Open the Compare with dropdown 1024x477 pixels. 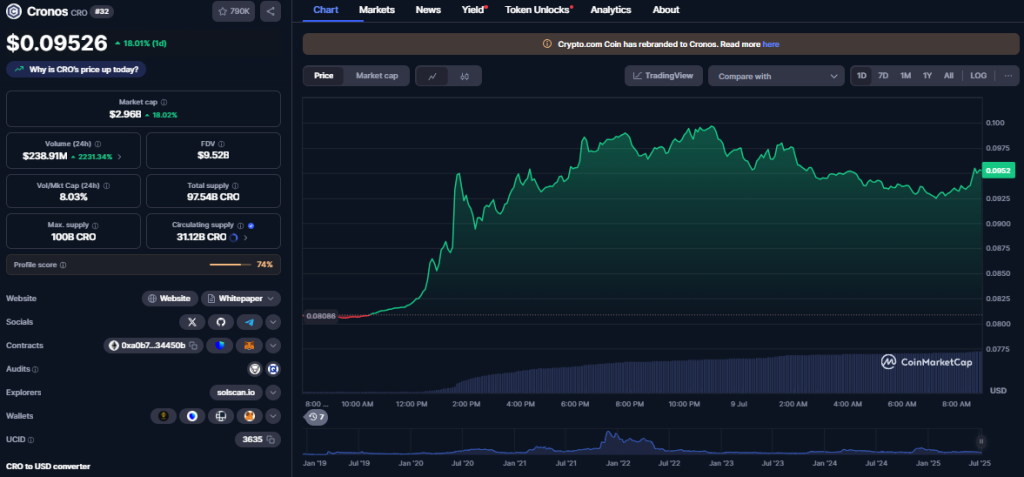click(x=777, y=76)
